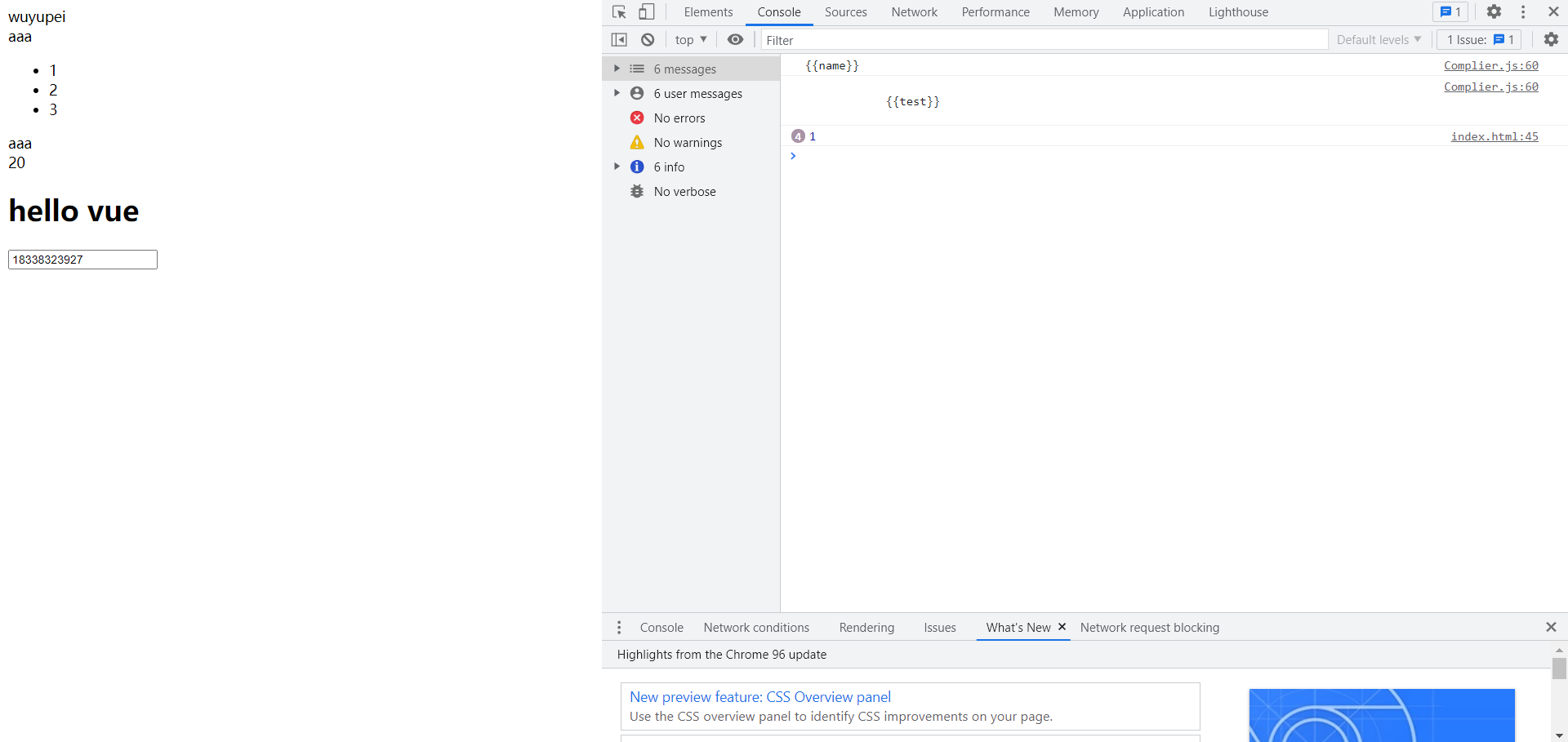The image size is (1568, 742).
Task: Open DevTools settings gear icon
Action: [1494, 12]
